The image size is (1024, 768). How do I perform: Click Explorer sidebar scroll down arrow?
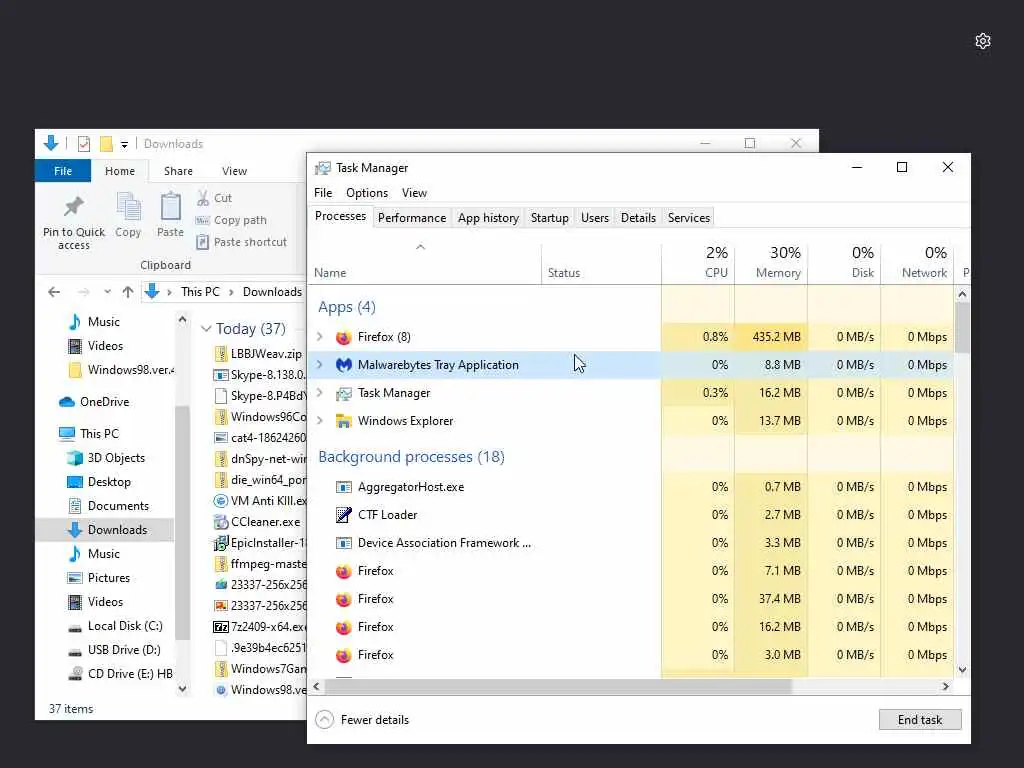point(182,689)
